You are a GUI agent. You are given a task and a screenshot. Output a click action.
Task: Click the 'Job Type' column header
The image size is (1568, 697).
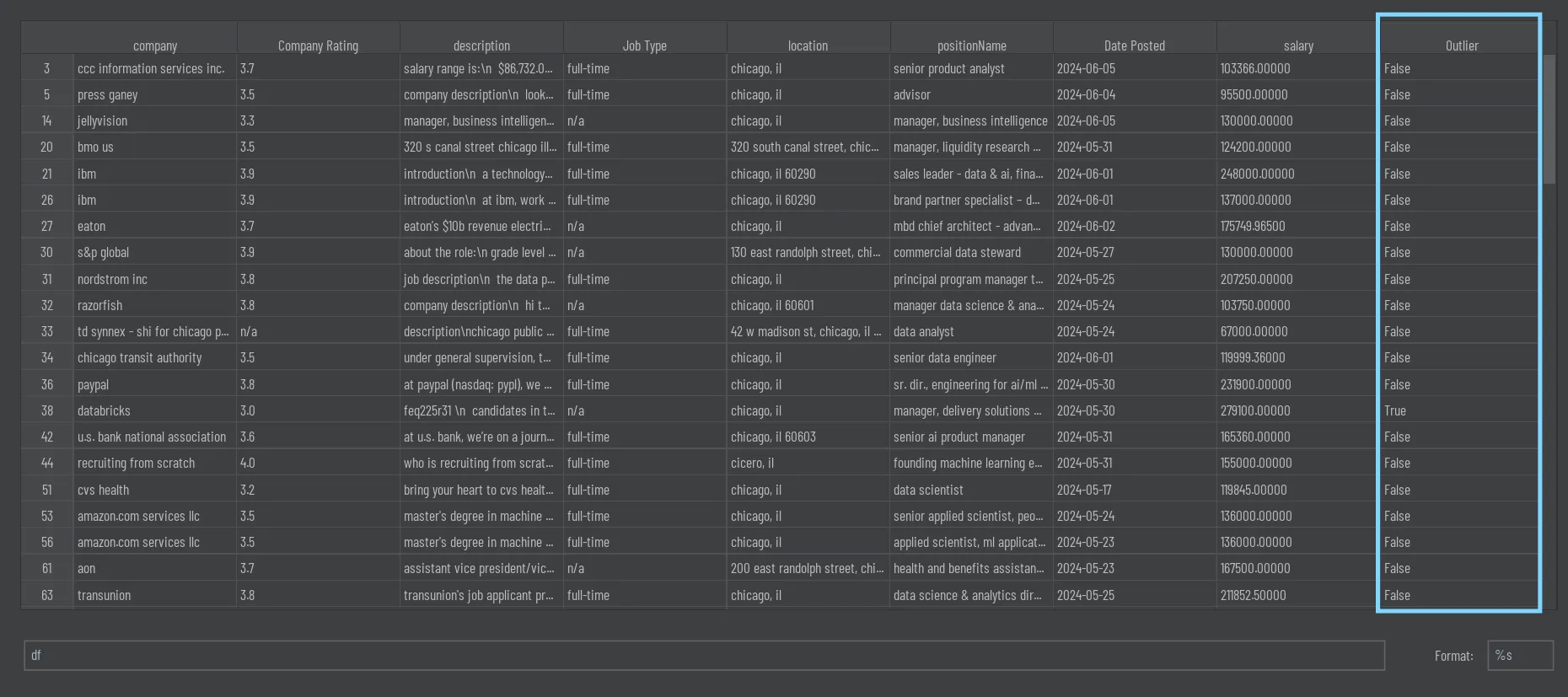point(644,46)
